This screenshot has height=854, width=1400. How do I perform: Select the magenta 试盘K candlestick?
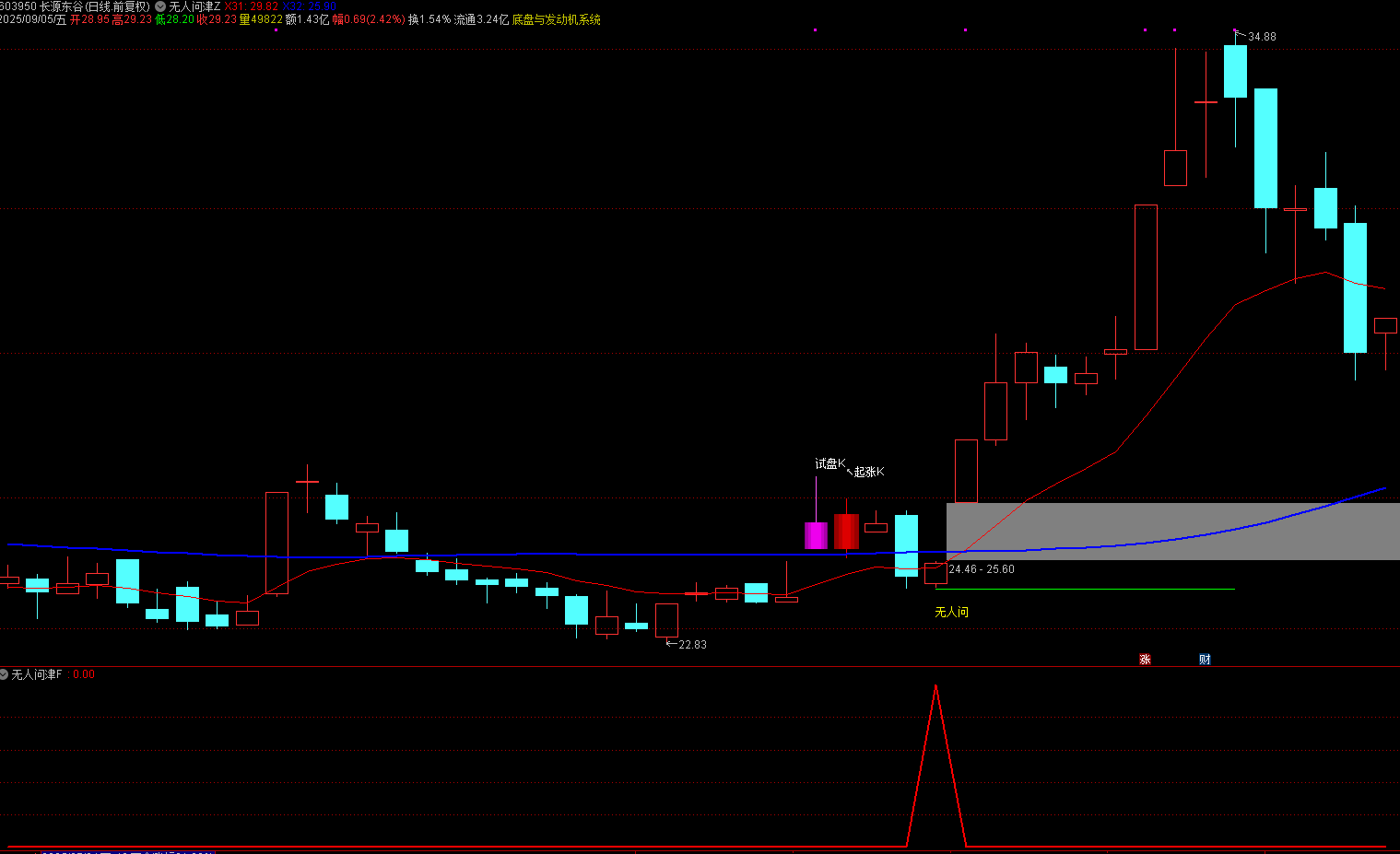click(816, 535)
